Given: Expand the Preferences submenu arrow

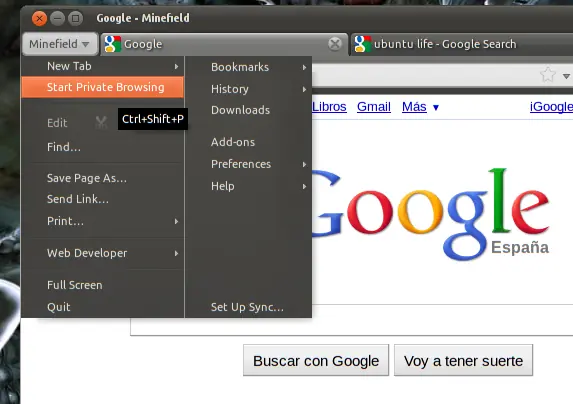Looking at the screenshot, I should coord(304,164).
